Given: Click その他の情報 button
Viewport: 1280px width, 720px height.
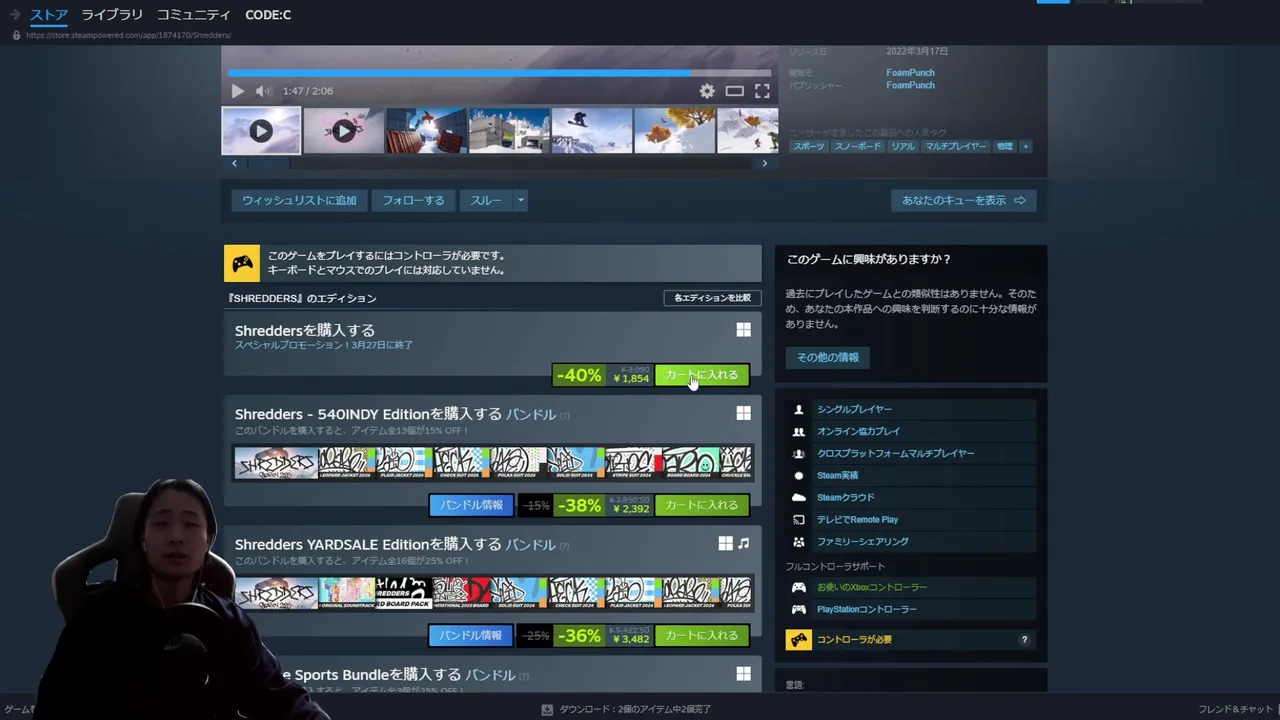Looking at the screenshot, I should pos(827,357).
